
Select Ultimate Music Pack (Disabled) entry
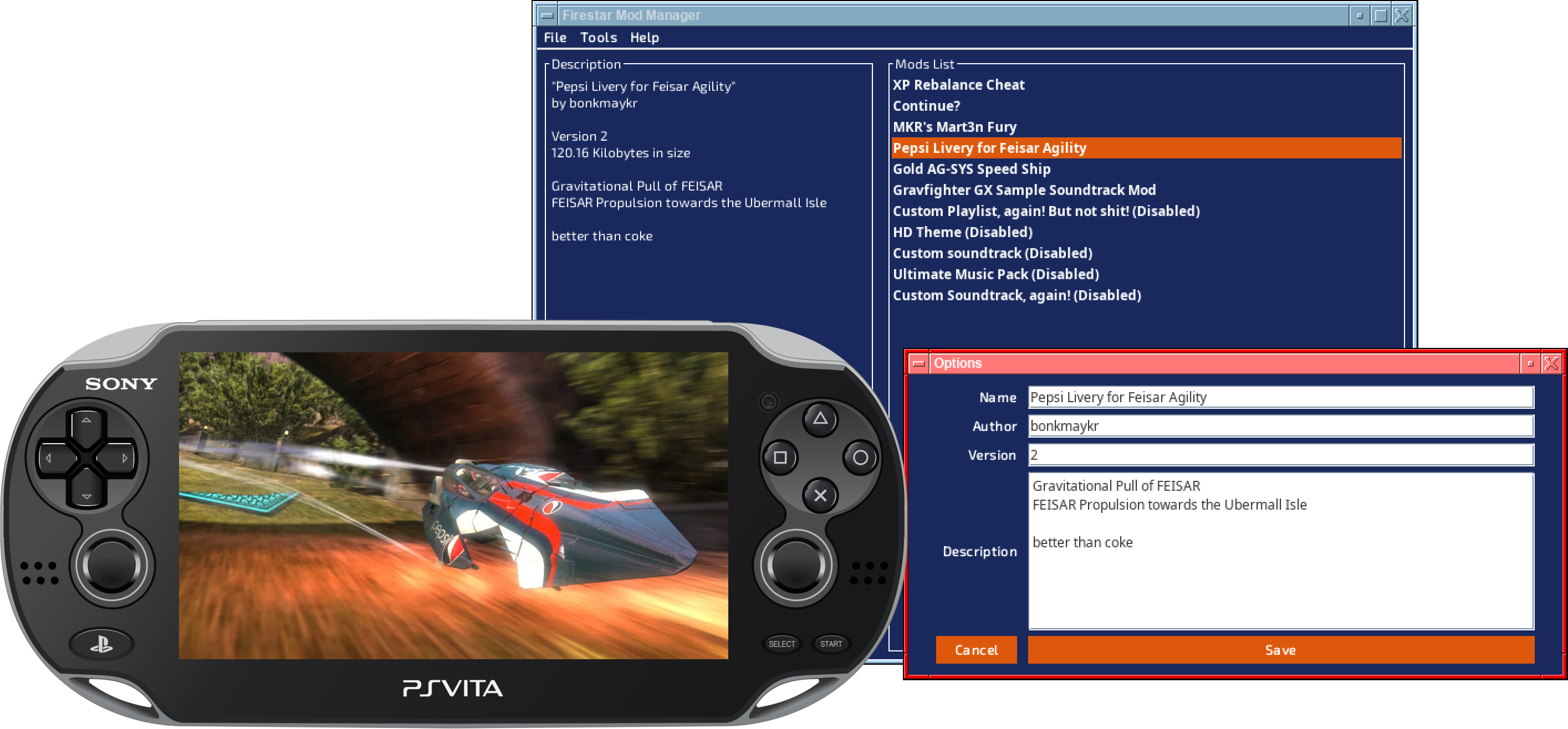[x=995, y=274]
